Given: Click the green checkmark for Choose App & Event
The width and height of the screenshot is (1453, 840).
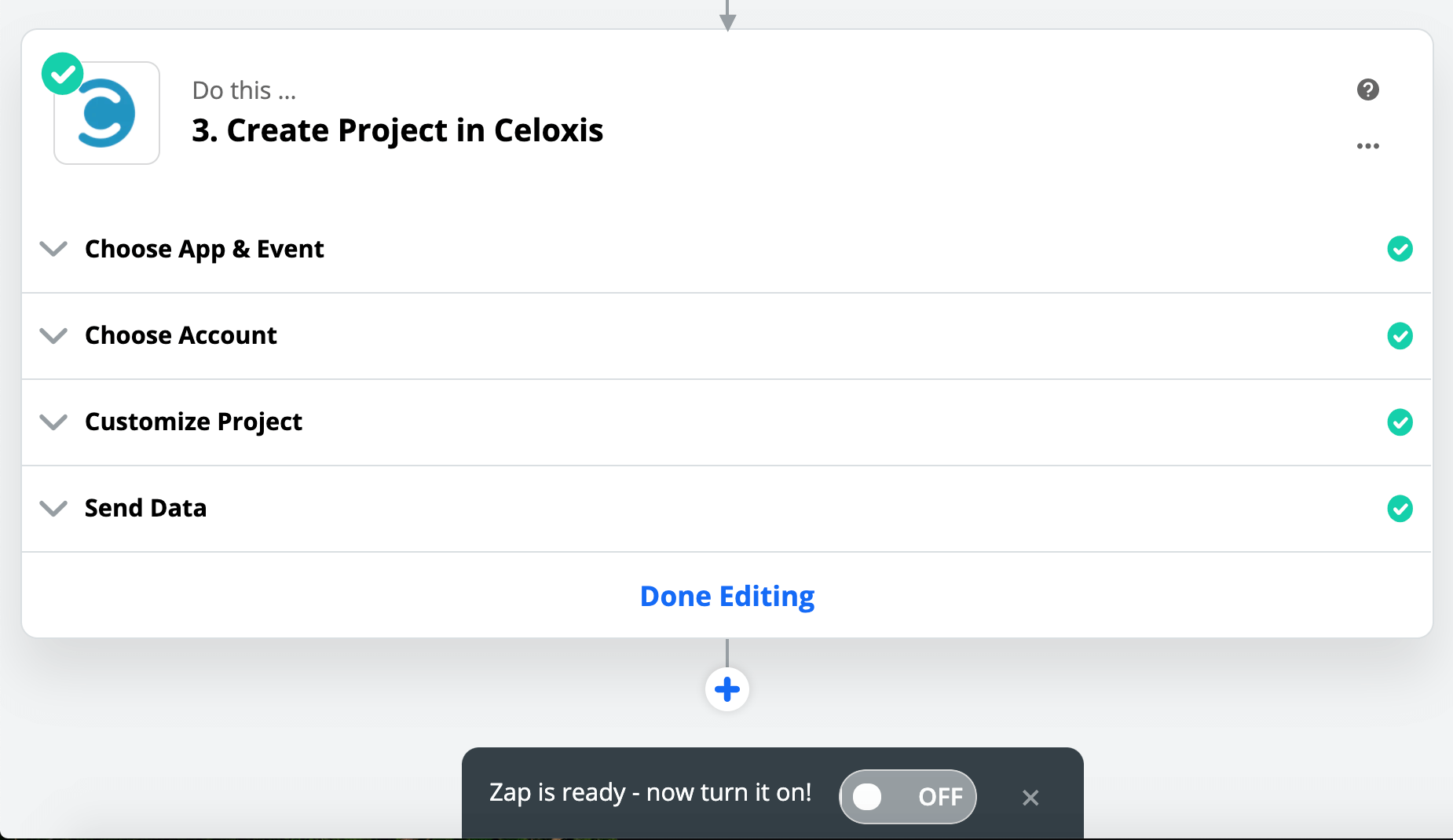Looking at the screenshot, I should click(x=1400, y=249).
